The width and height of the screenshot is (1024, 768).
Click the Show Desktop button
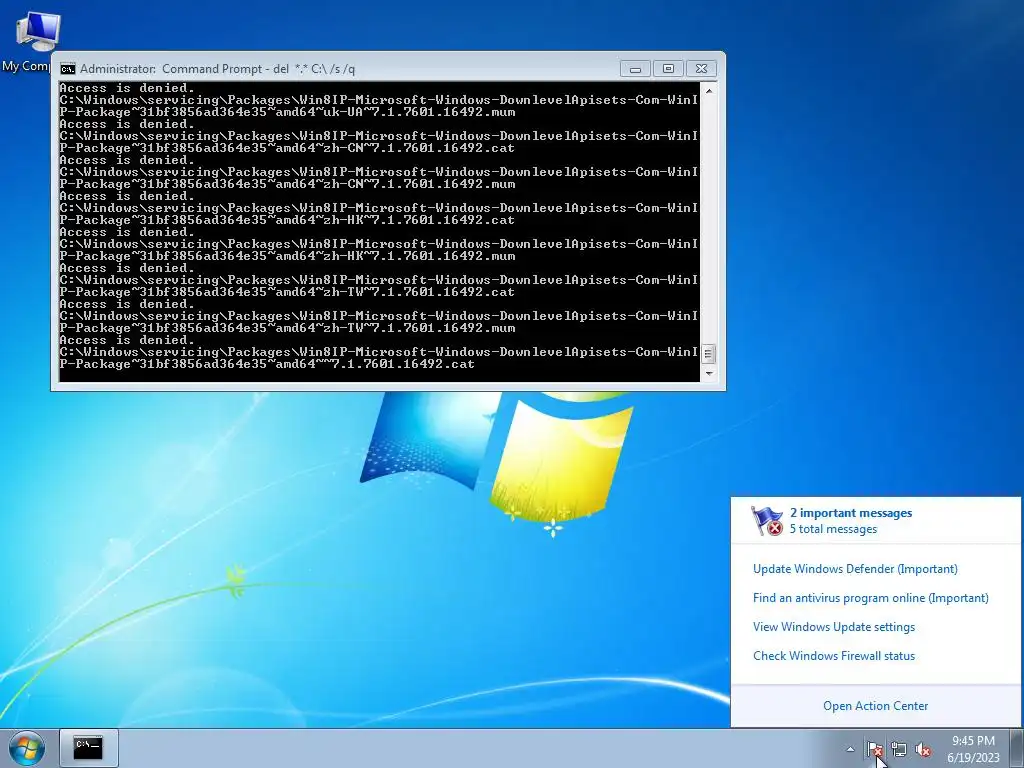click(1017, 748)
